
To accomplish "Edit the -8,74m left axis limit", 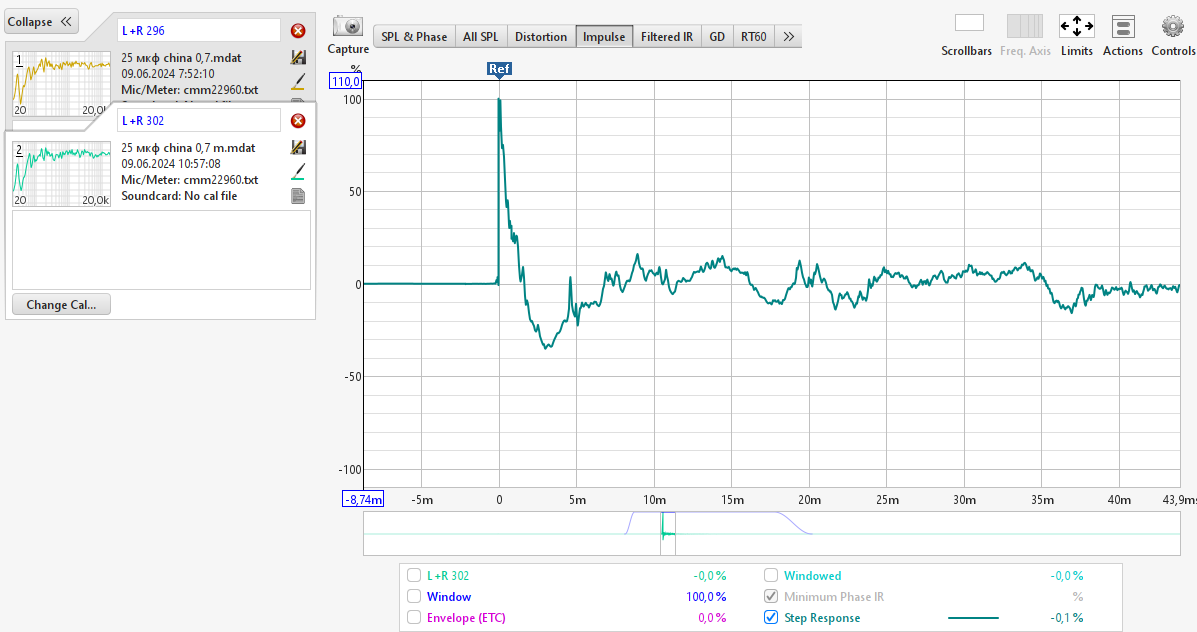I will tap(363, 499).
